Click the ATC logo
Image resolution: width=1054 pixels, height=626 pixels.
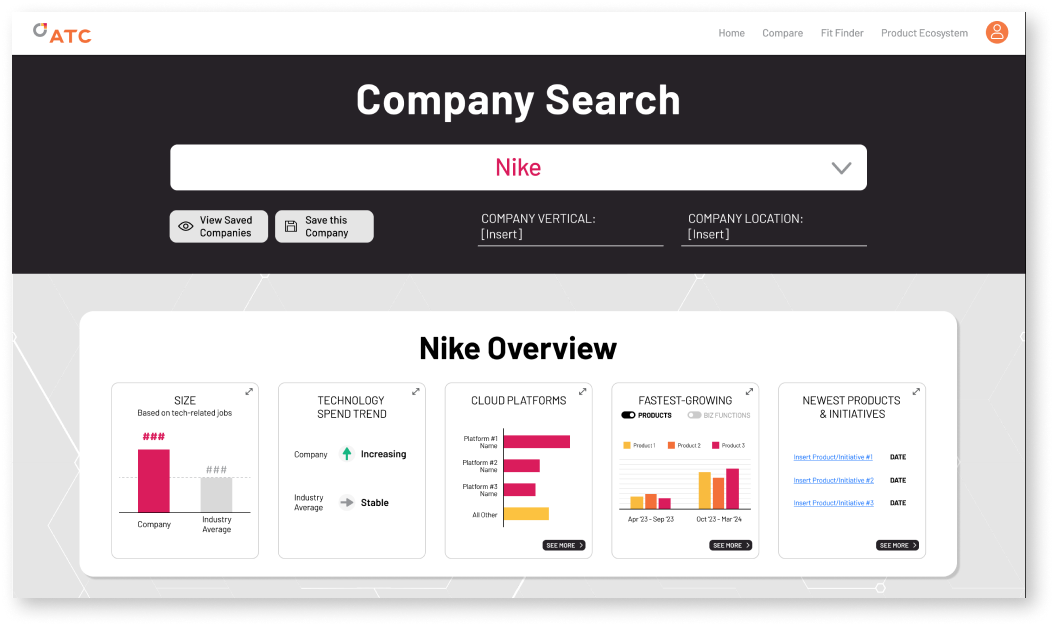(x=62, y=33)
